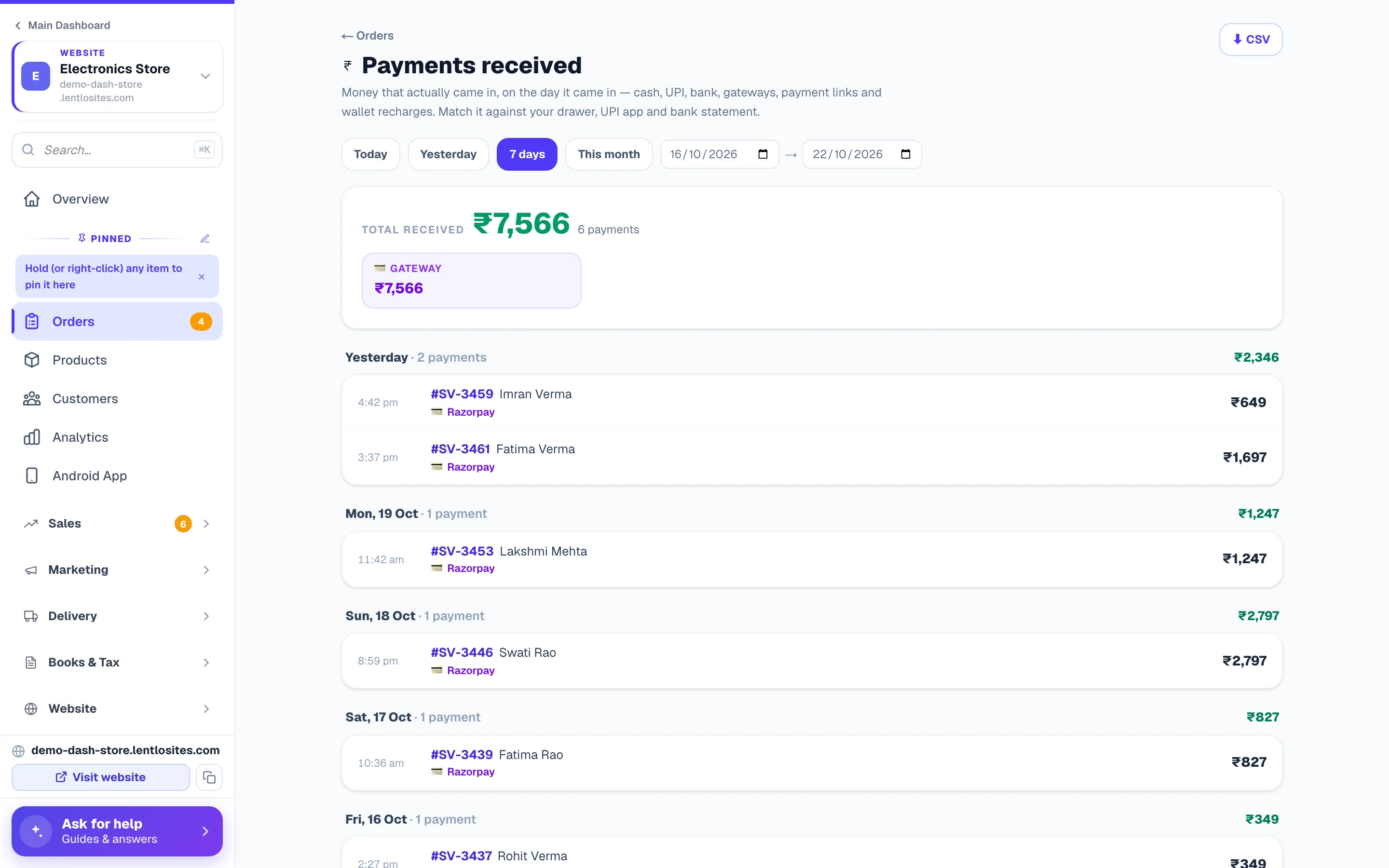This screenshot has width=1389, height=868.
Task: Open order #SV-3459 link
Action: pyautogui.click(x=462, y=394)
